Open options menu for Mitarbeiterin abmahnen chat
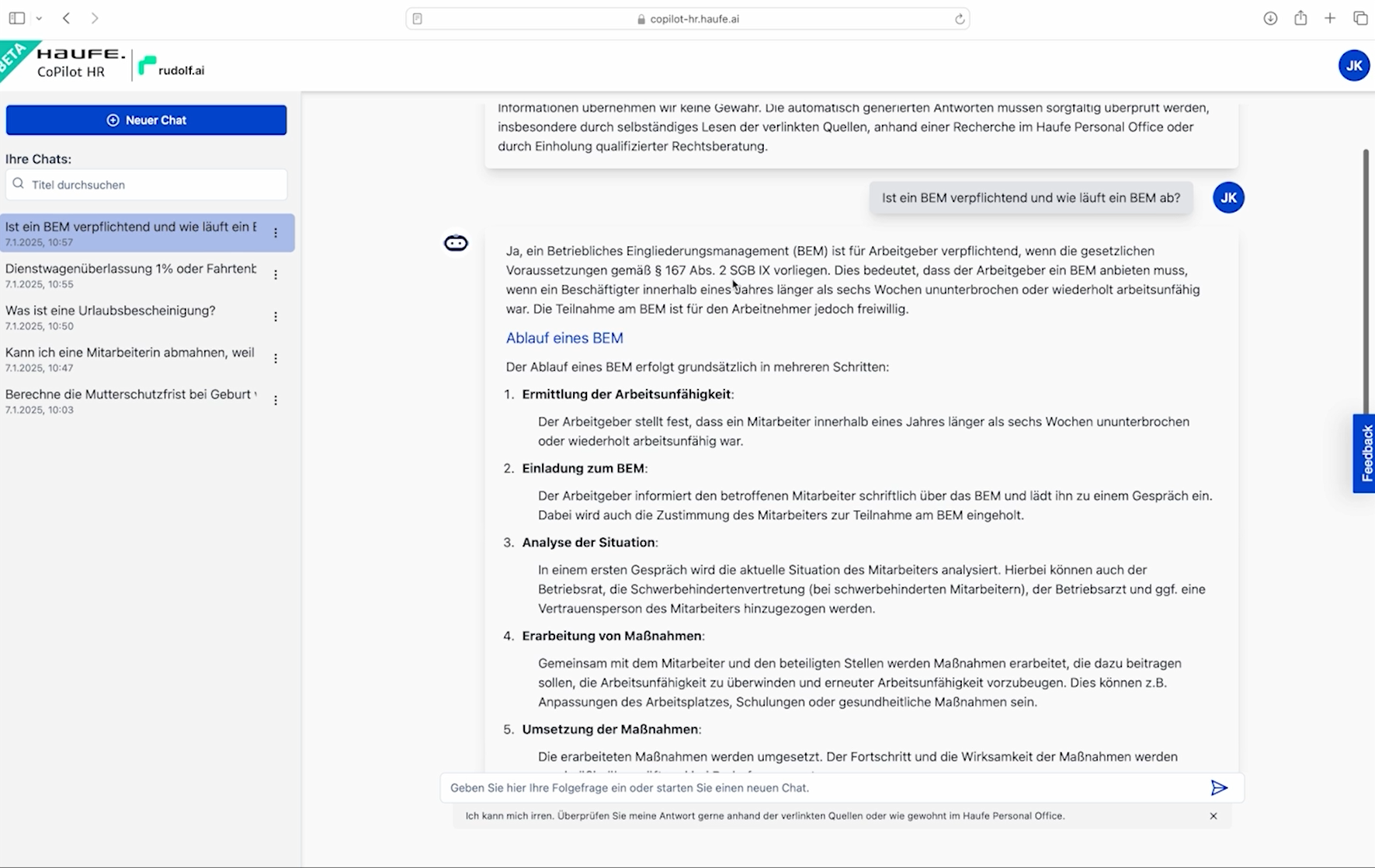This screenshot has width=1375, height=868. [276, 359]
